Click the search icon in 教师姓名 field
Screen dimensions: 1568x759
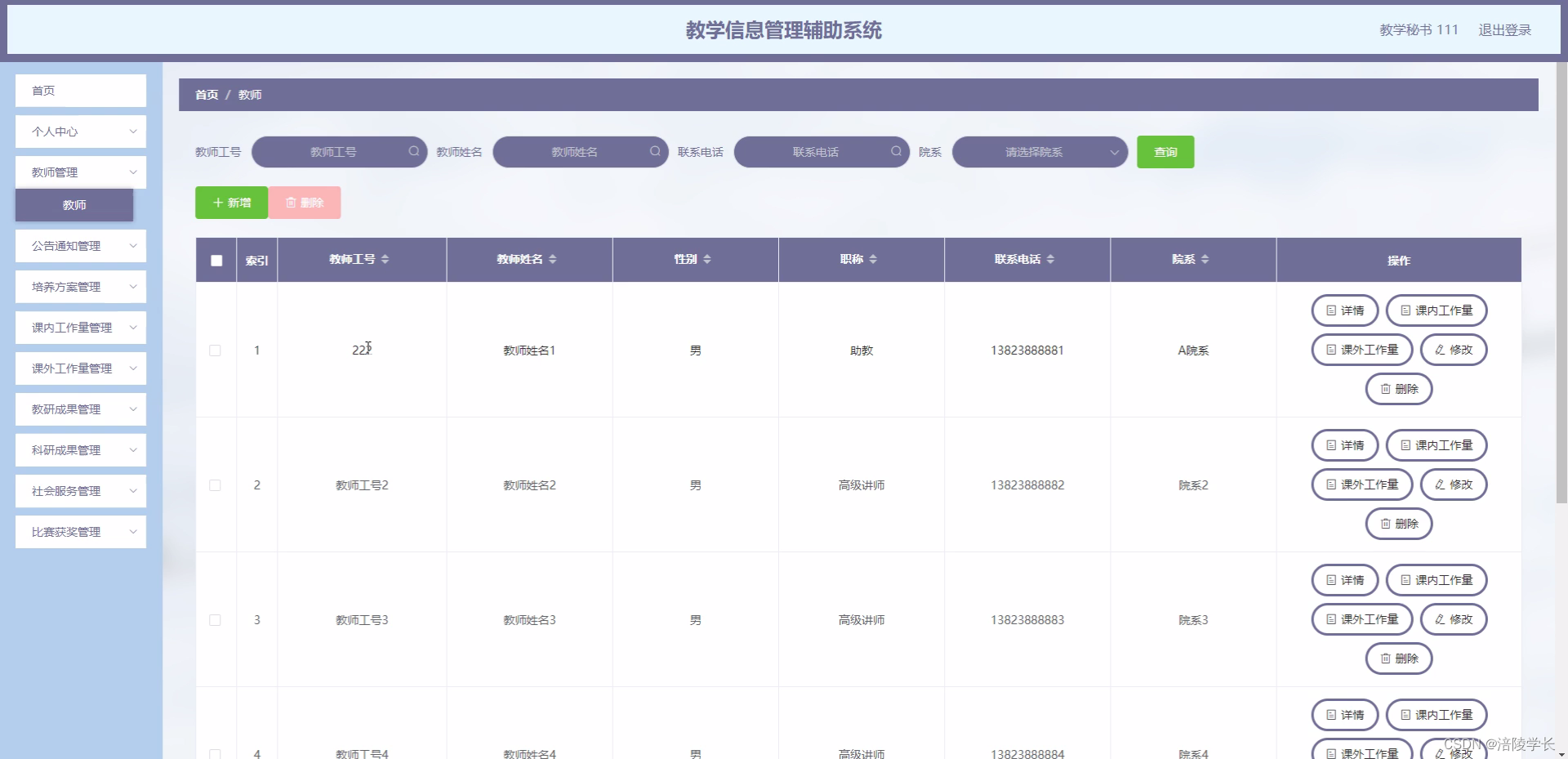[655, 151]
